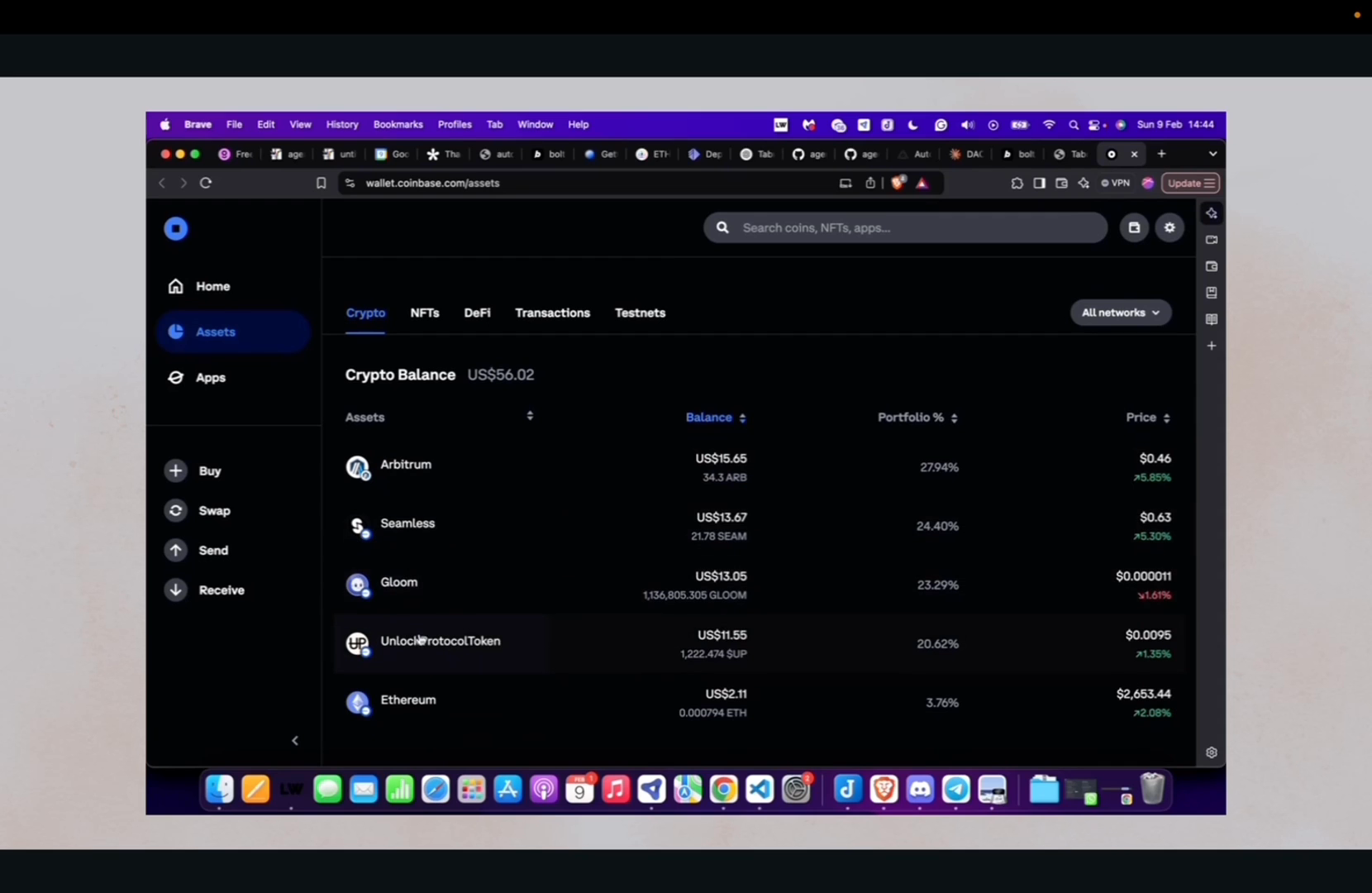Viewport: 1372px width, 893px height.
Task: Open the settings gear beside search
Action: pos(1170,228)
